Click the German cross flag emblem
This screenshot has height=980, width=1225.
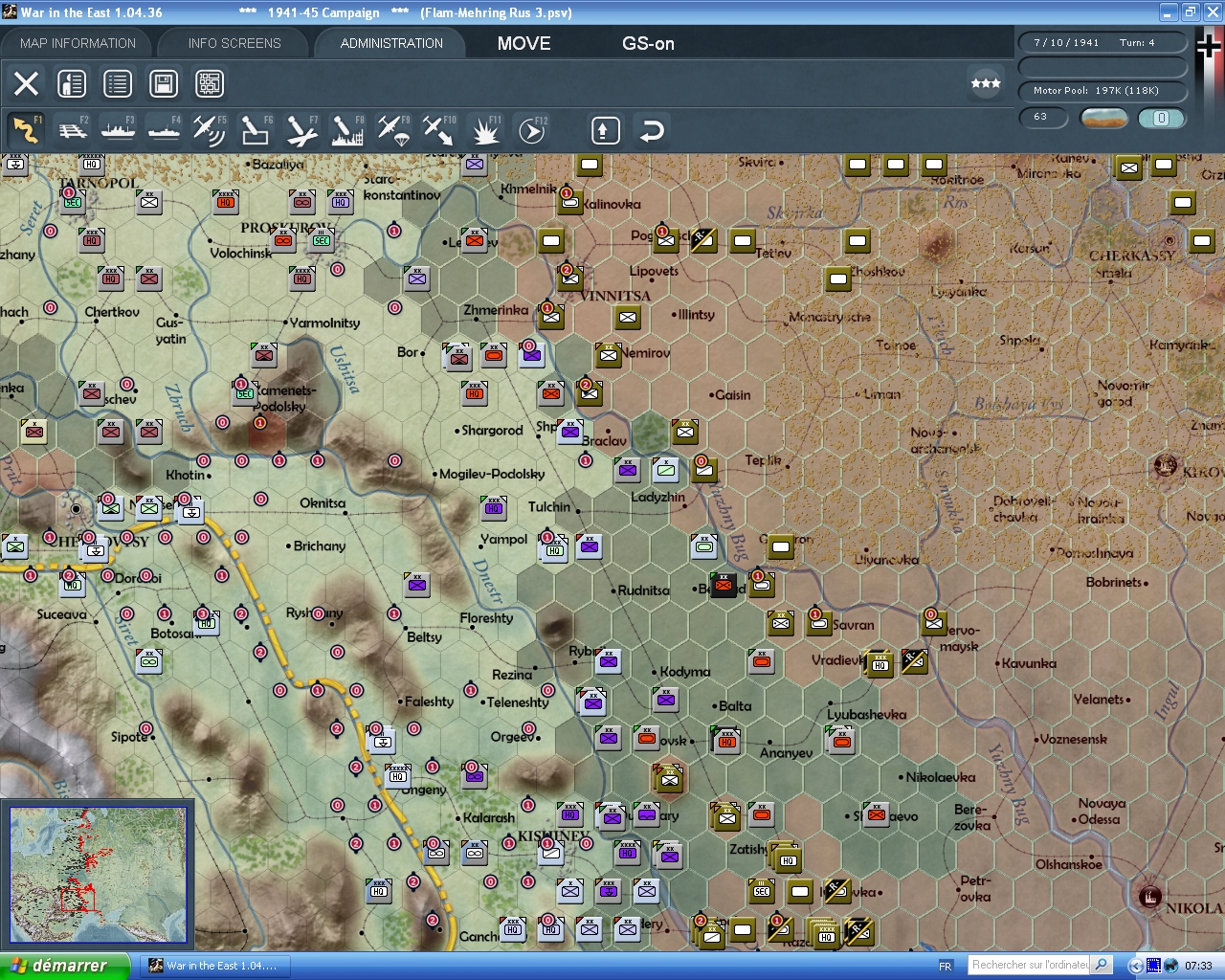pyautogui.click(x=1210, y=48)
